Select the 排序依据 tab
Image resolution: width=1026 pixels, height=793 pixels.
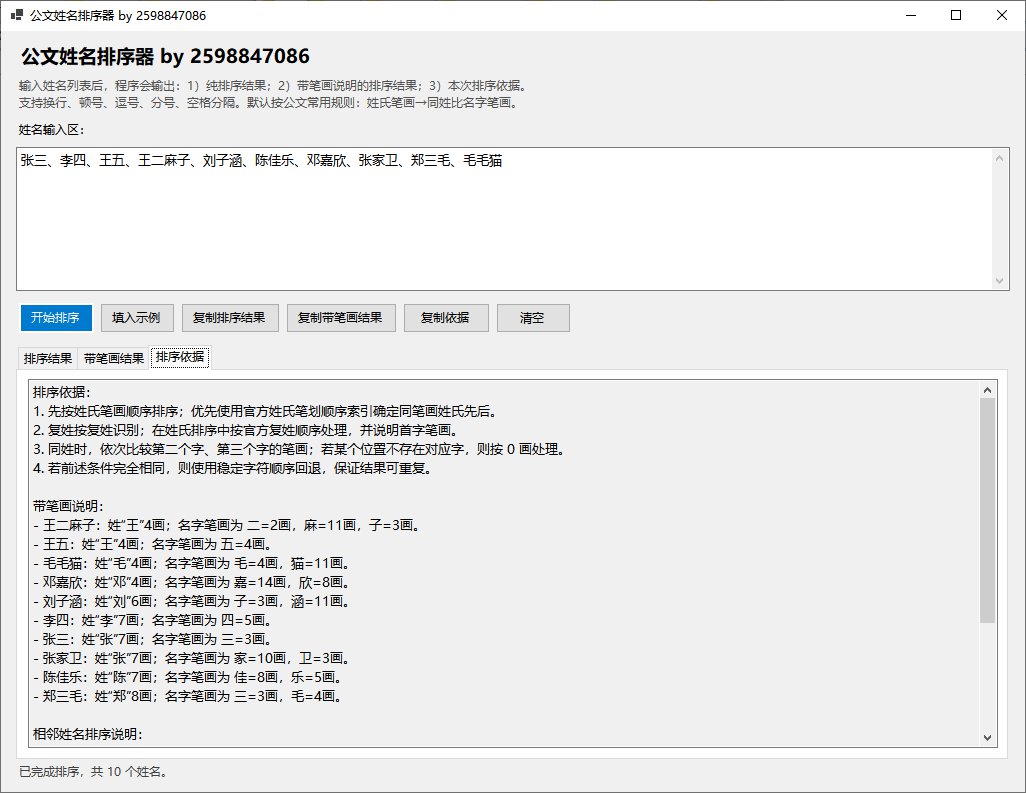[180, 358]
